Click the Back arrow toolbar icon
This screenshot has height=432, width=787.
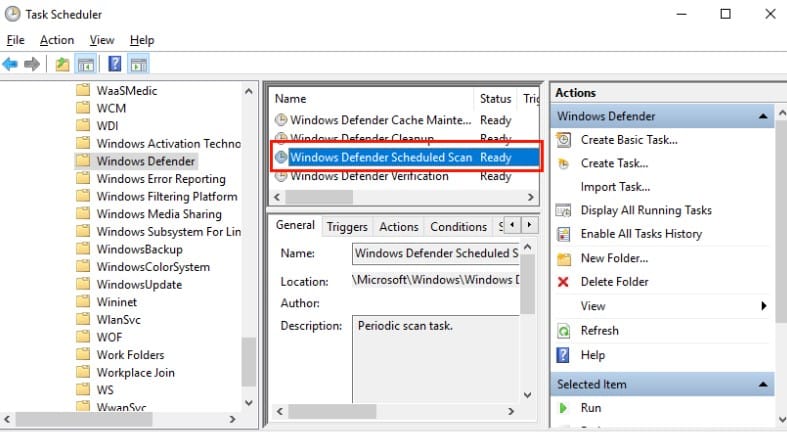tap(10, 64)
